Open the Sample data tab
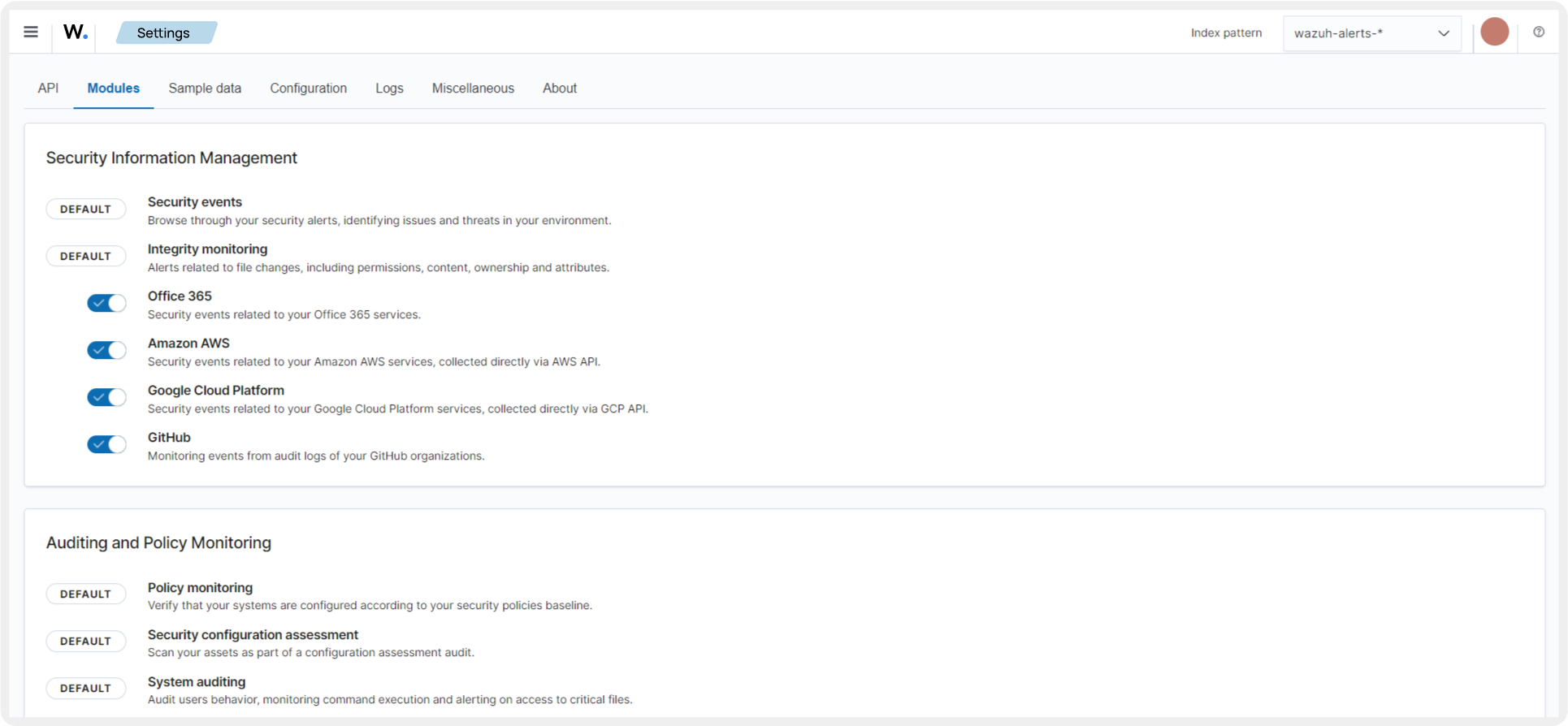 [x=205, y=89]
